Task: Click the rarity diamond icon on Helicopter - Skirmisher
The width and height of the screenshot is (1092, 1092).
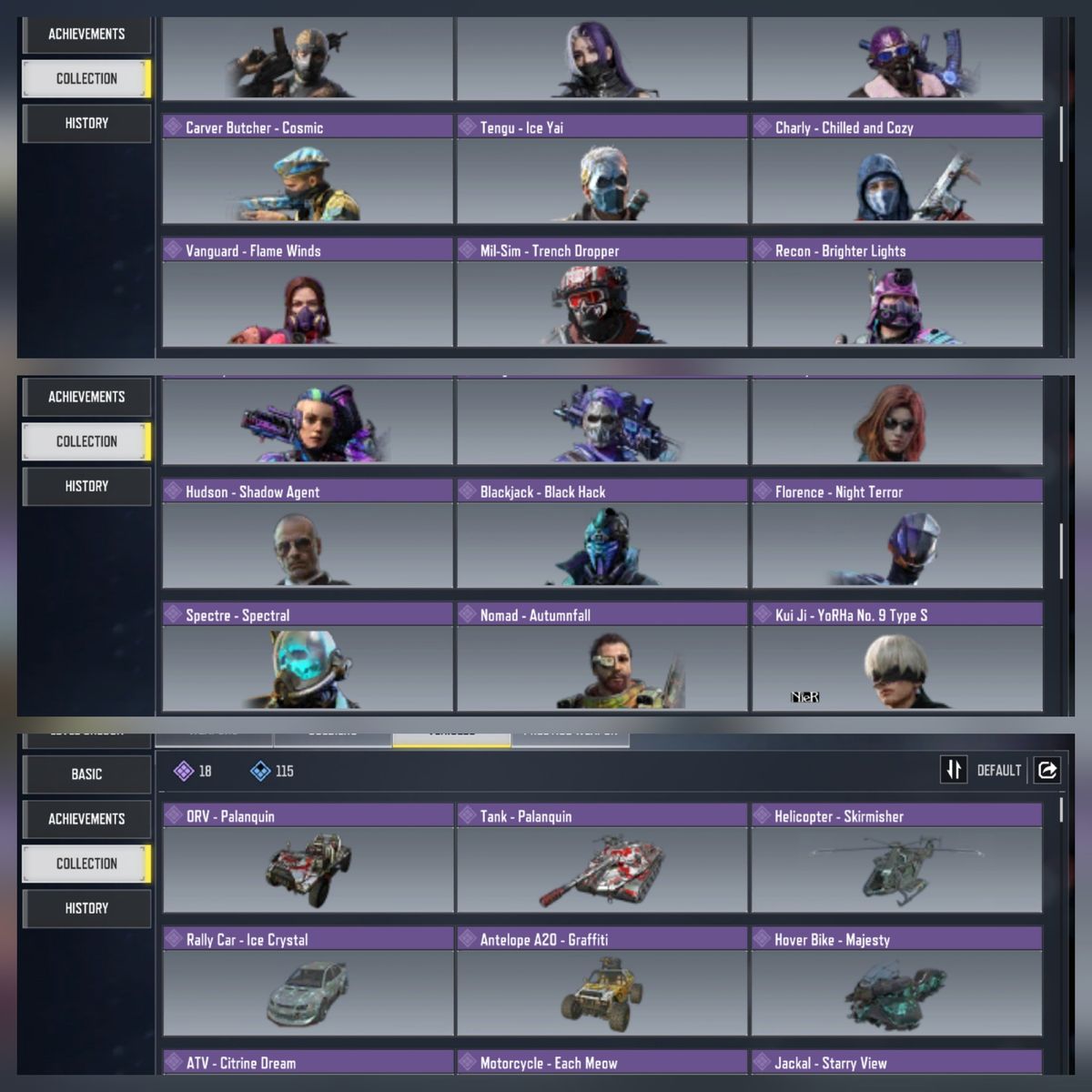Action: [x=762, y=815]
